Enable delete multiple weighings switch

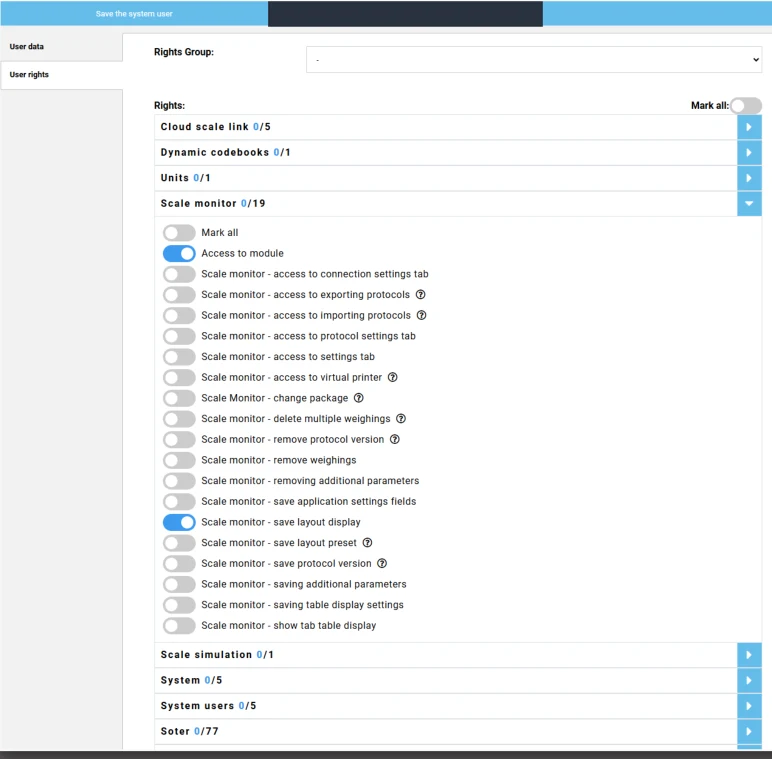179,418
